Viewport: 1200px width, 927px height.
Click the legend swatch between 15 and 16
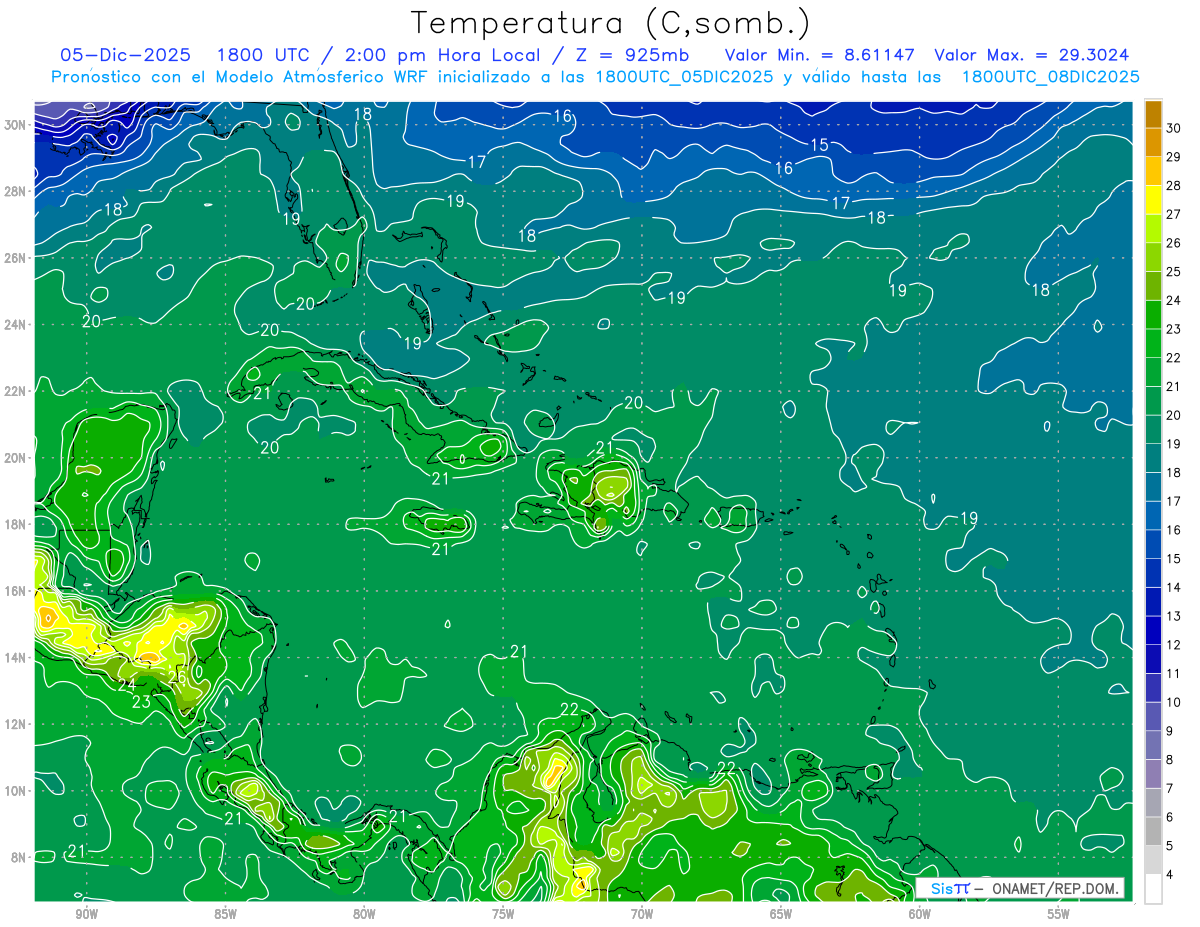click(x=1153, y=544)
